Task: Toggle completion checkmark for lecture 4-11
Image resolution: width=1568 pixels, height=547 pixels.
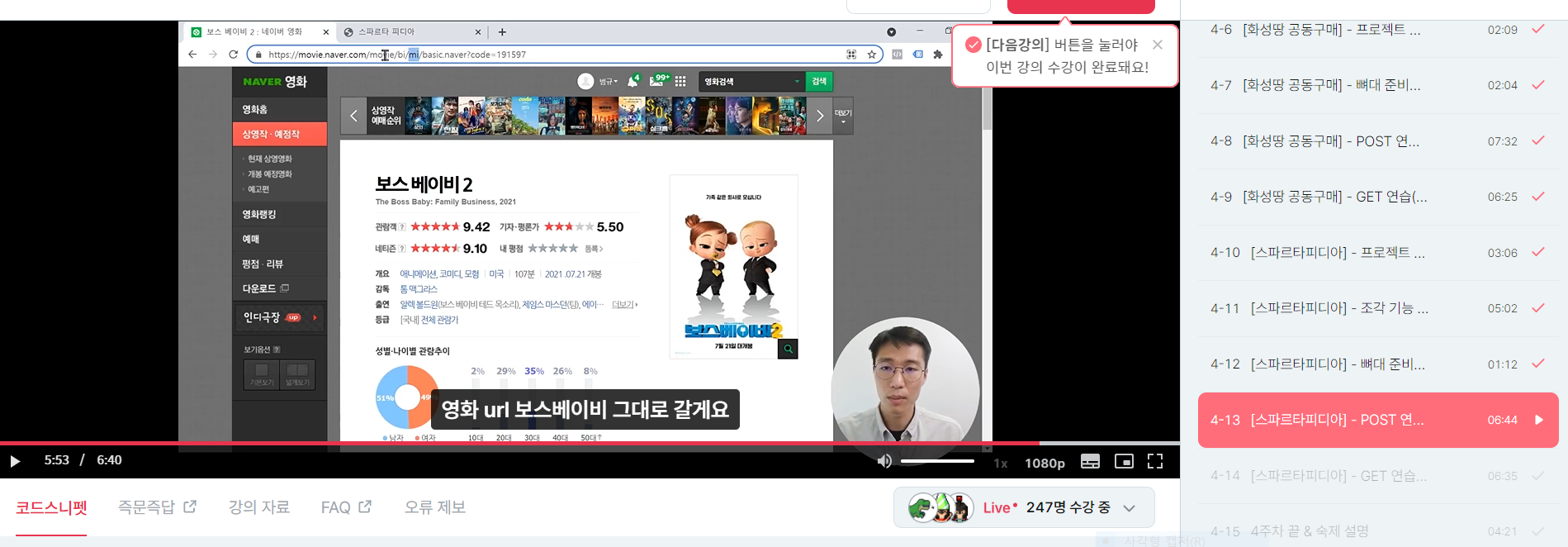Action: pos(1538,307)
